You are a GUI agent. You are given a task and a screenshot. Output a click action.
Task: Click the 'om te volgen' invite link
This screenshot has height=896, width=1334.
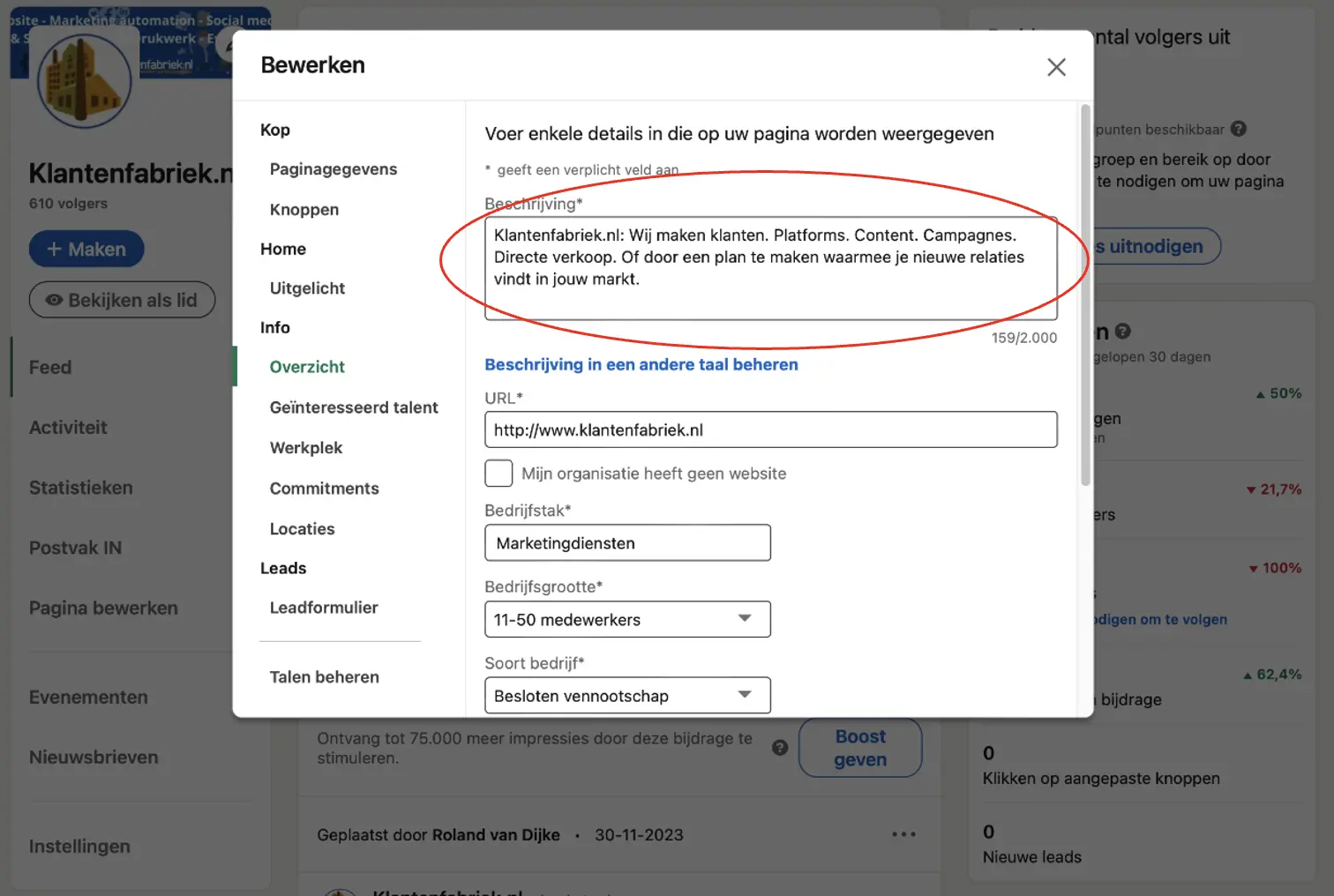(1160, 619)
